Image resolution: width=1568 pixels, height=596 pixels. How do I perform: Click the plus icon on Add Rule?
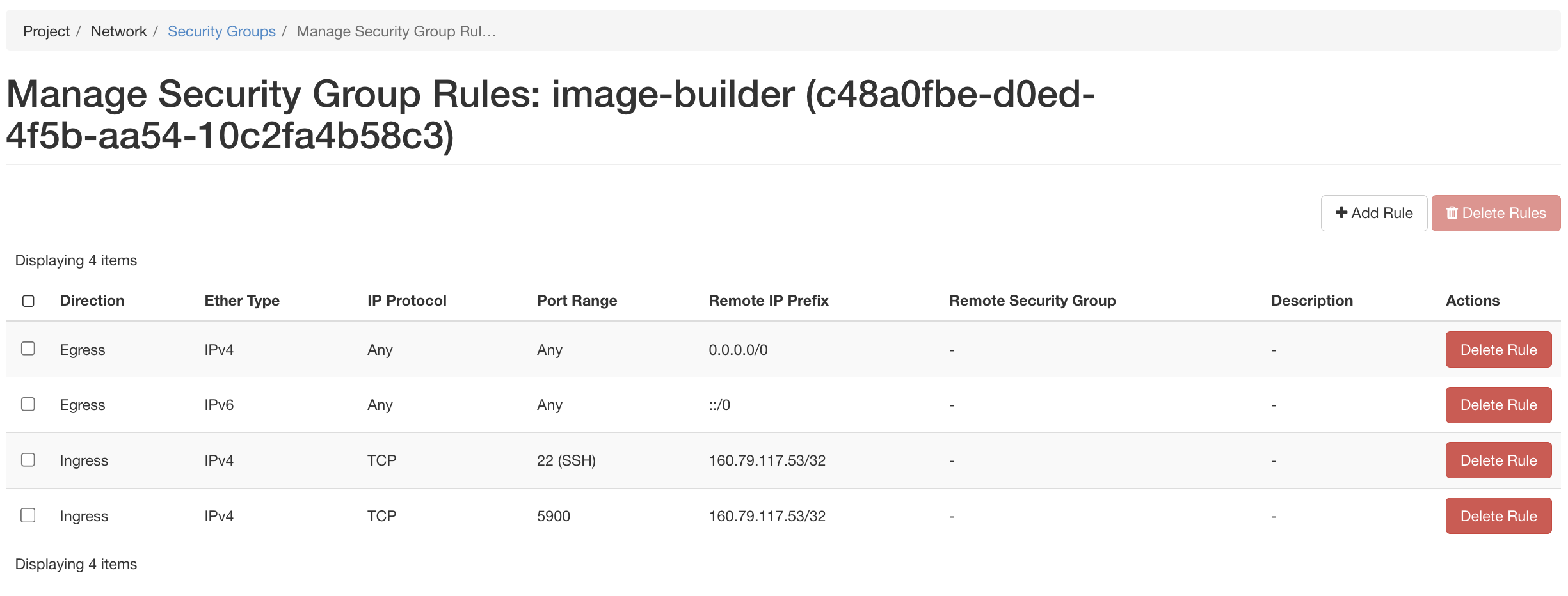pyautogui.click(x=1341, y=212)
